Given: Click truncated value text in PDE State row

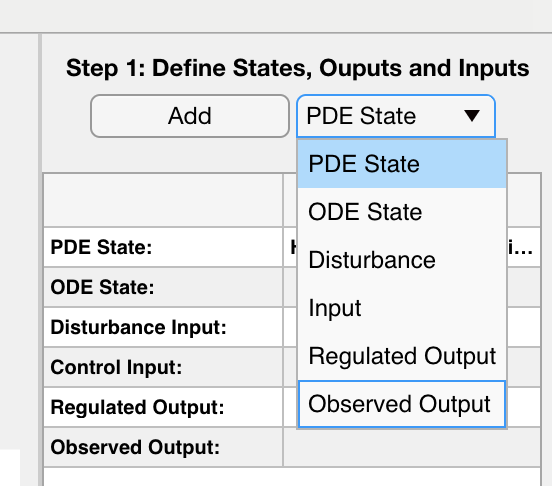Looking at the screenshot, I should click(x=520, y=247).
